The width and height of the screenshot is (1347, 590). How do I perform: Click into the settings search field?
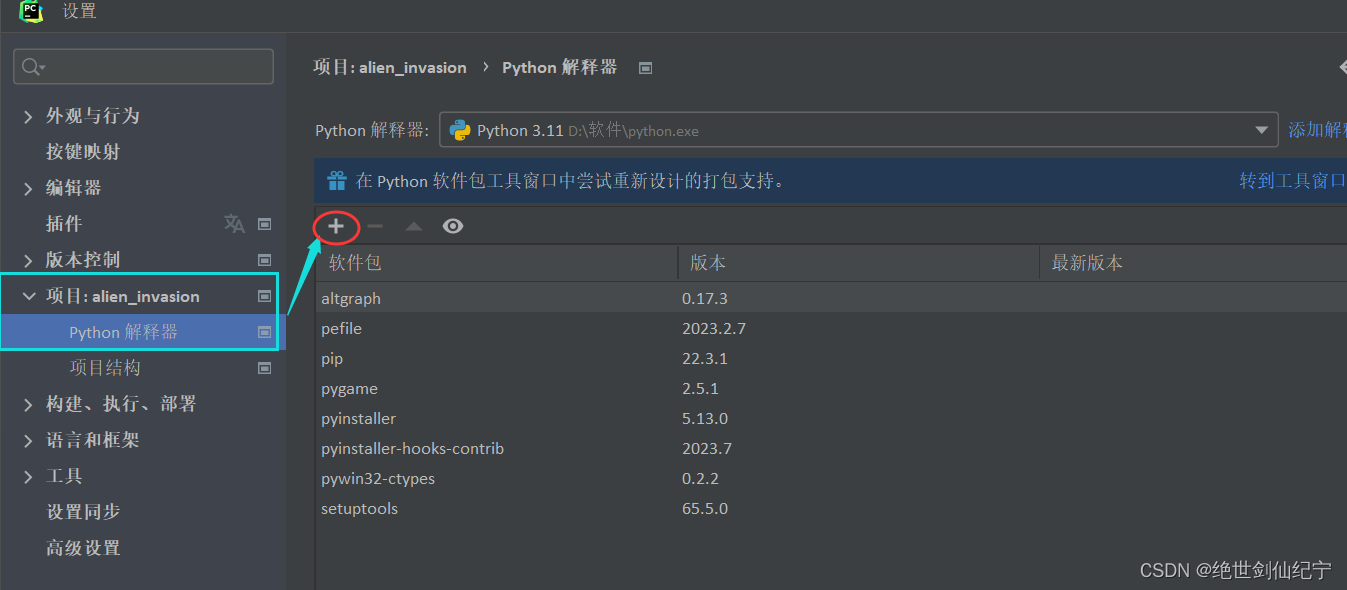point(143,67)
